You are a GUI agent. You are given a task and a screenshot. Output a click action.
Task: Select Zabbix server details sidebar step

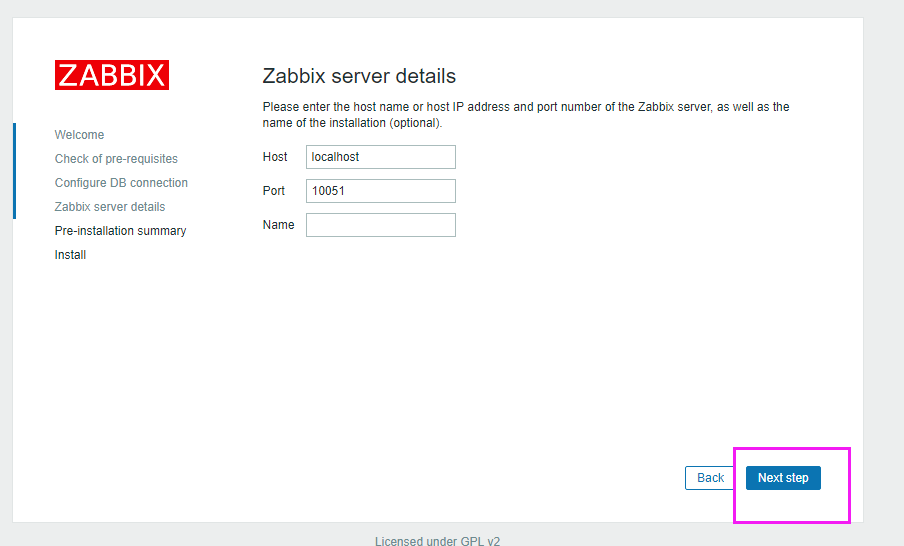pyautogui.click(x=110, y=207)
